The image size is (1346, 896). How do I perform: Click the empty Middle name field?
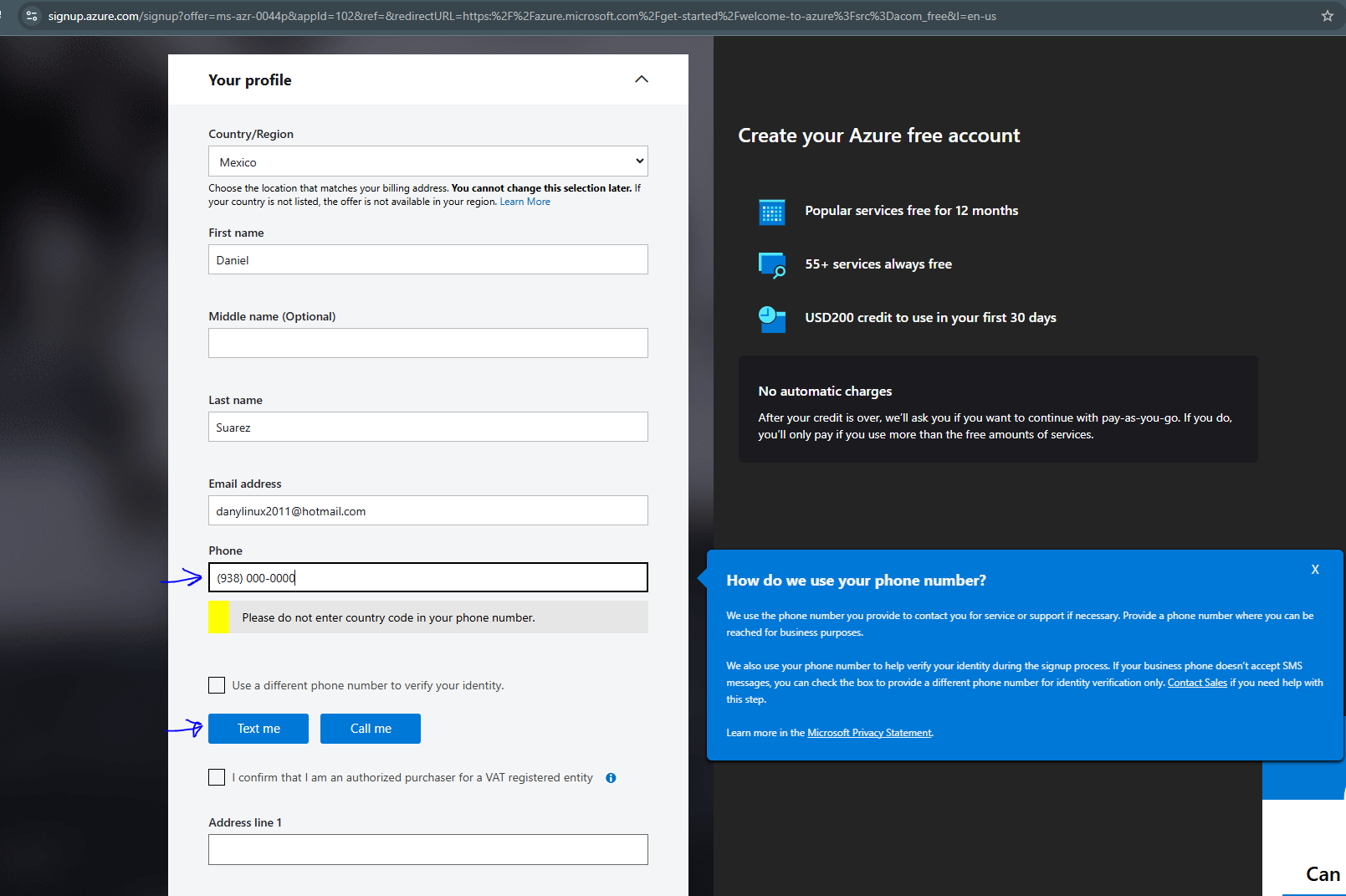tap(428, 343)
